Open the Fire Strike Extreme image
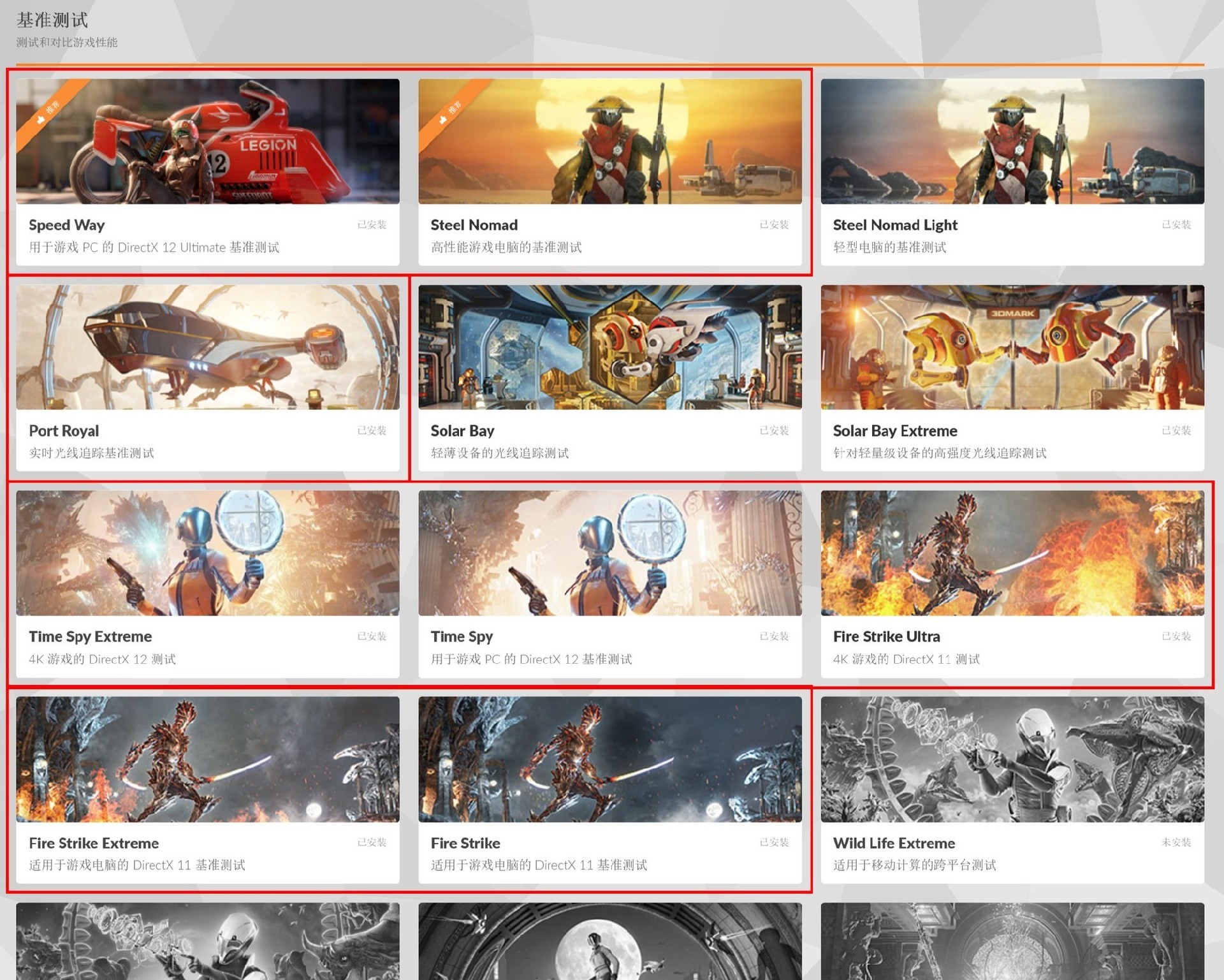 point(207,759)
